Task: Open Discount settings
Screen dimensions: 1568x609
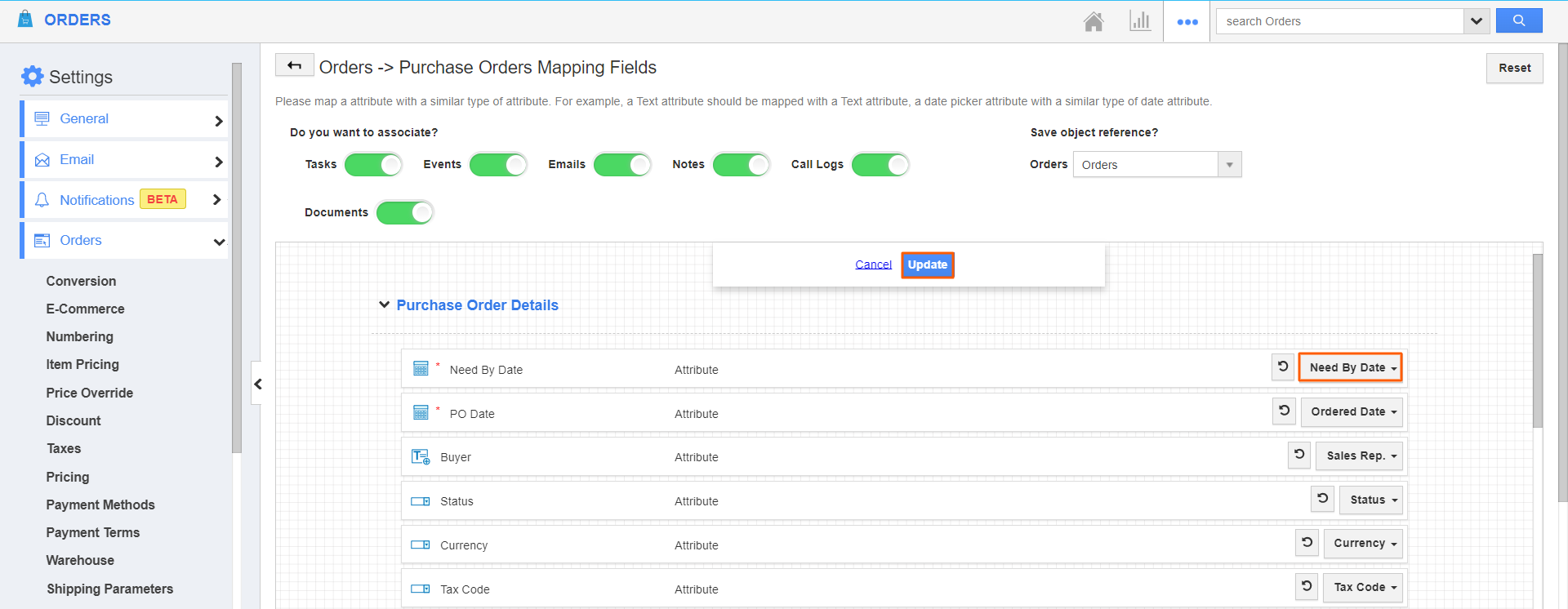Action: [x=73, y=420]
